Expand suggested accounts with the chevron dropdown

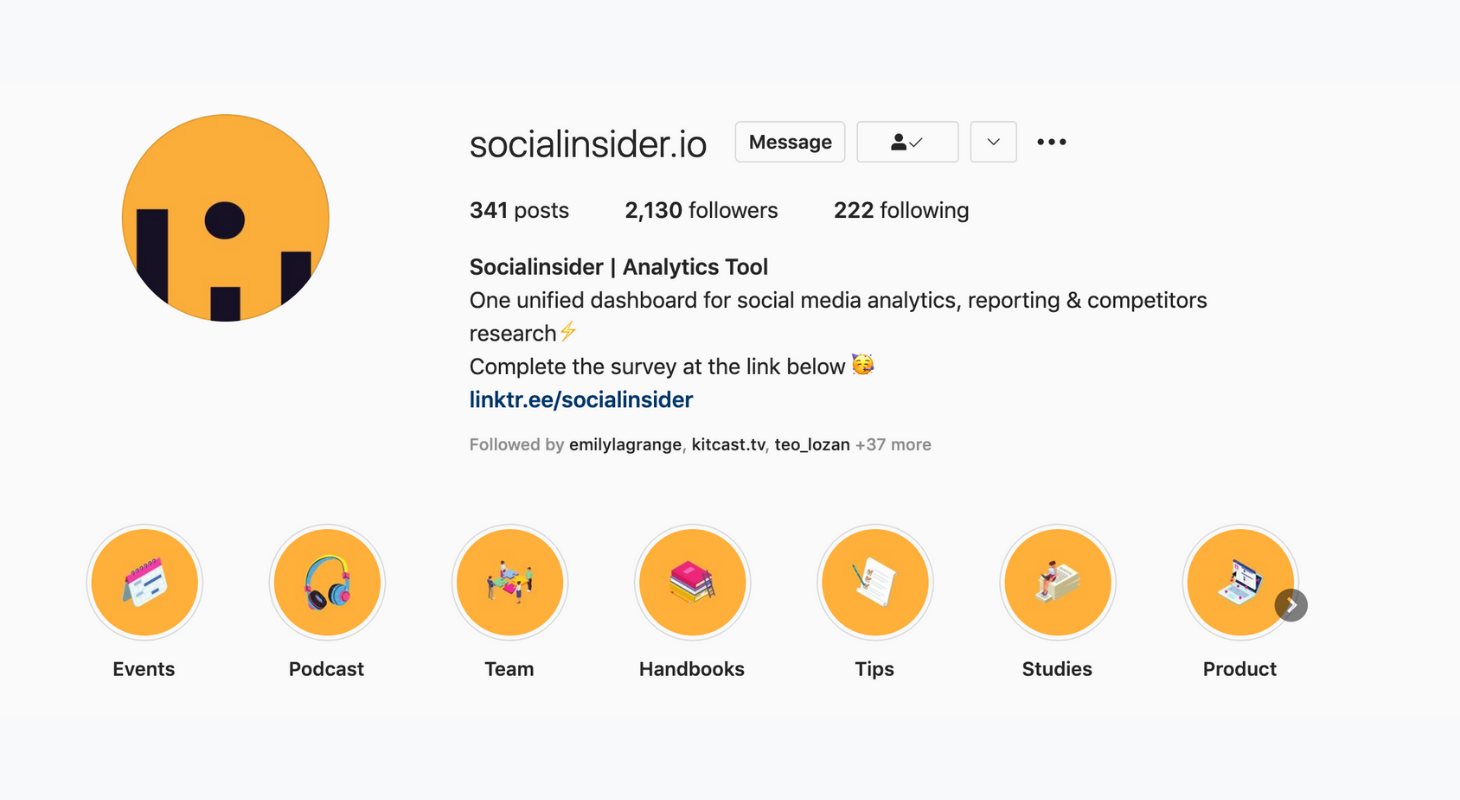993,142
